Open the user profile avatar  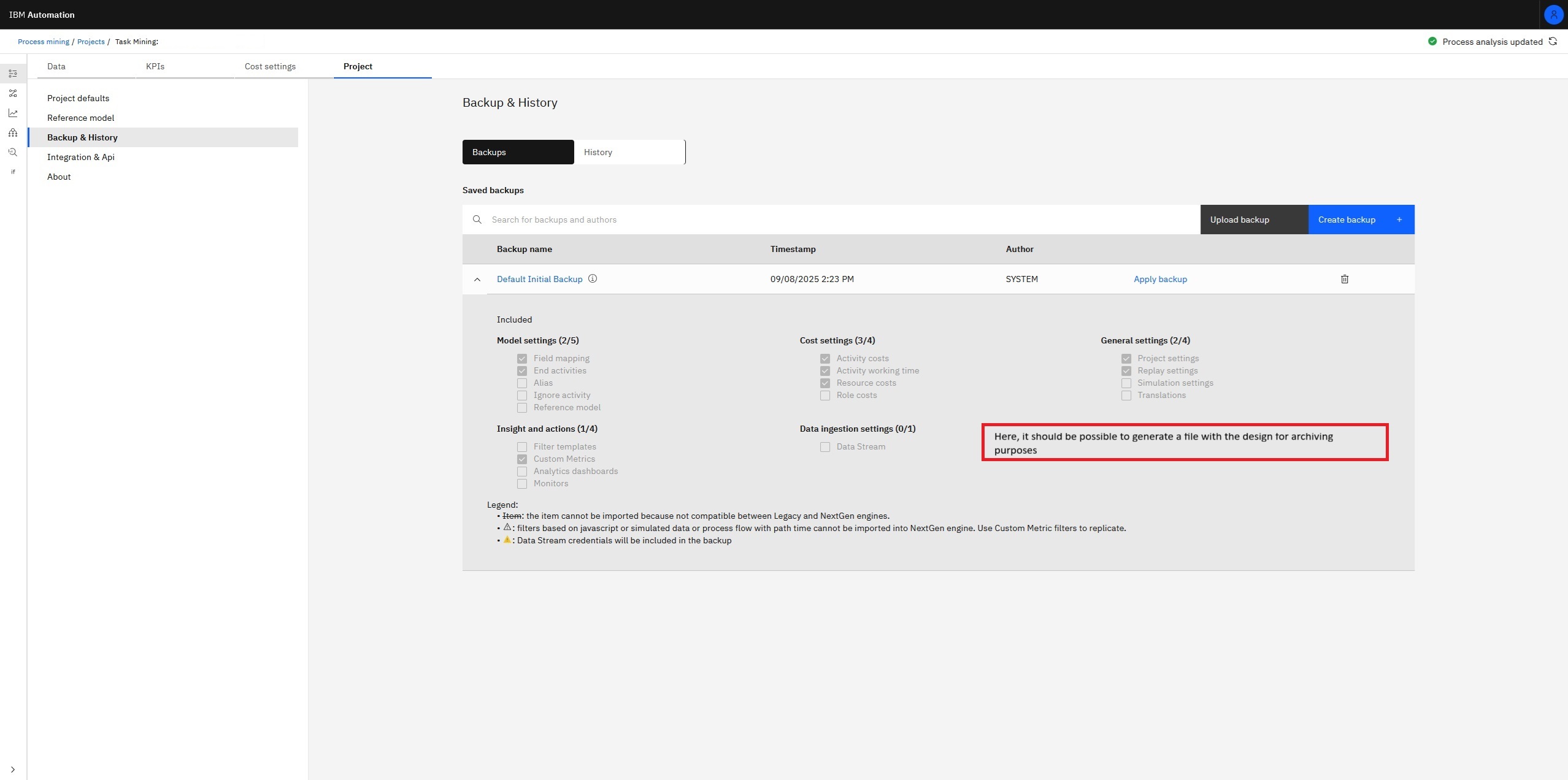click(1553, 15)
